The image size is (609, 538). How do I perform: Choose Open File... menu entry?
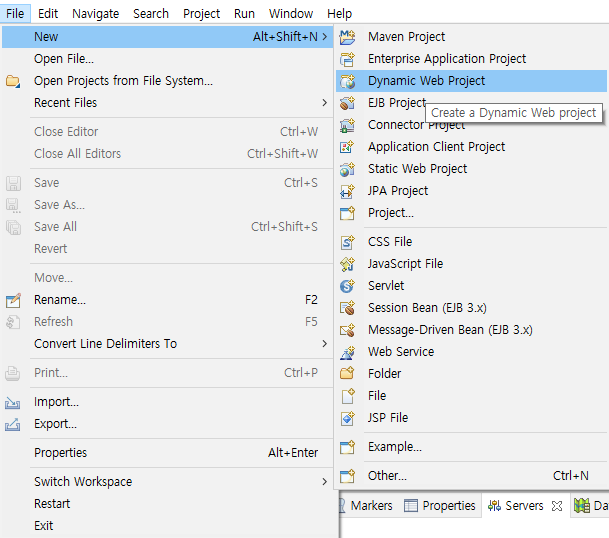tap(167, 59)
